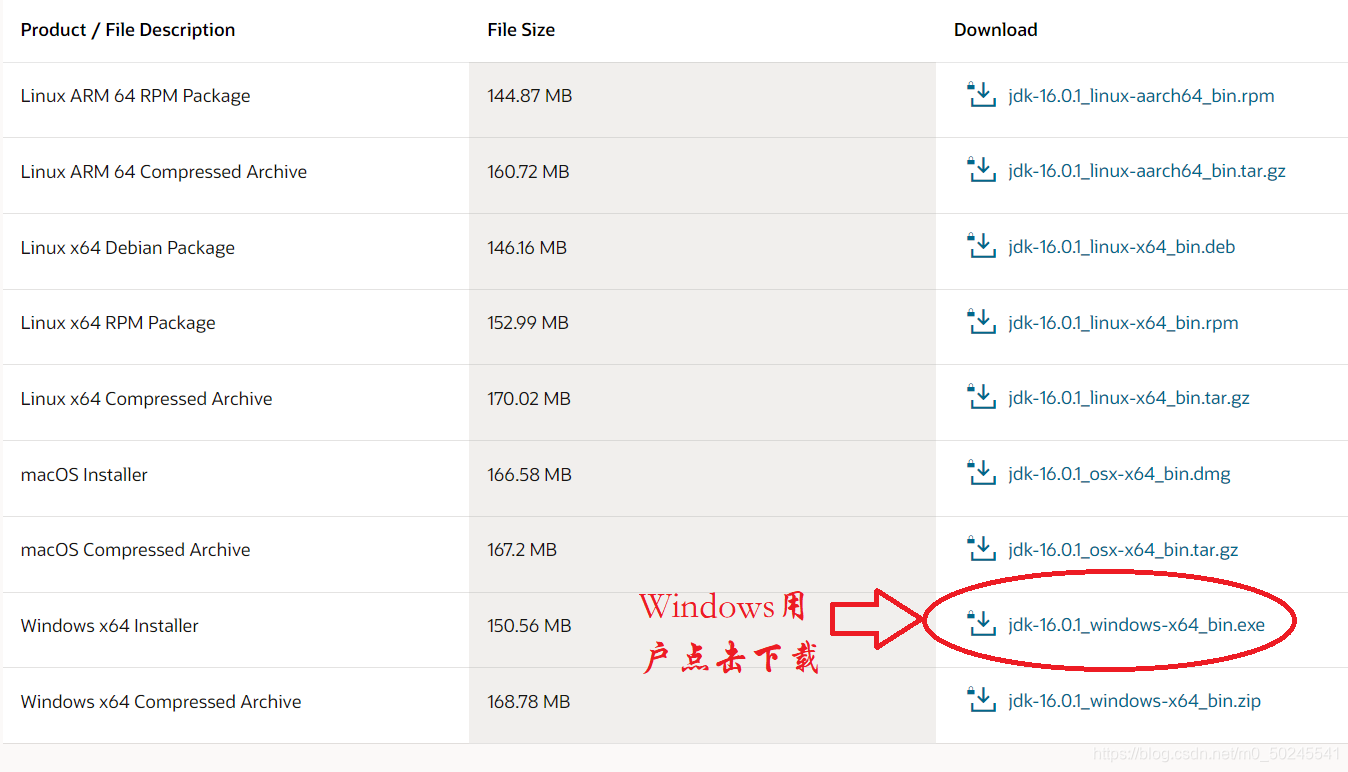Select Linux x64 Compressed Archive text
This screenshot has width=1348, height=772.
(x=146, y=399)
